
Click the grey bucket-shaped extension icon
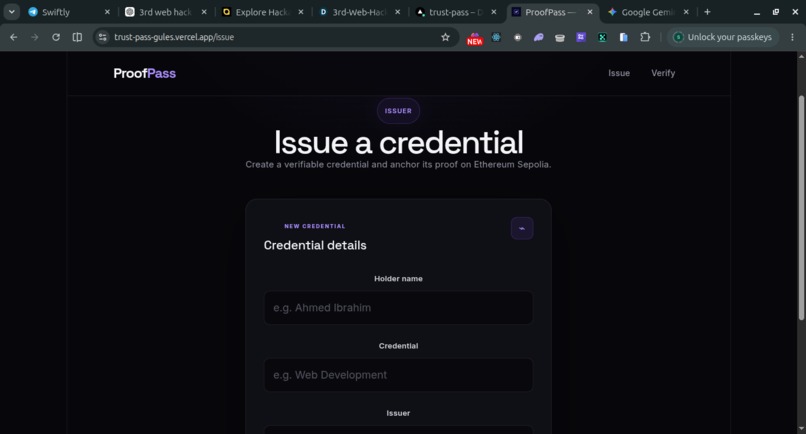(x=560, y=37)
